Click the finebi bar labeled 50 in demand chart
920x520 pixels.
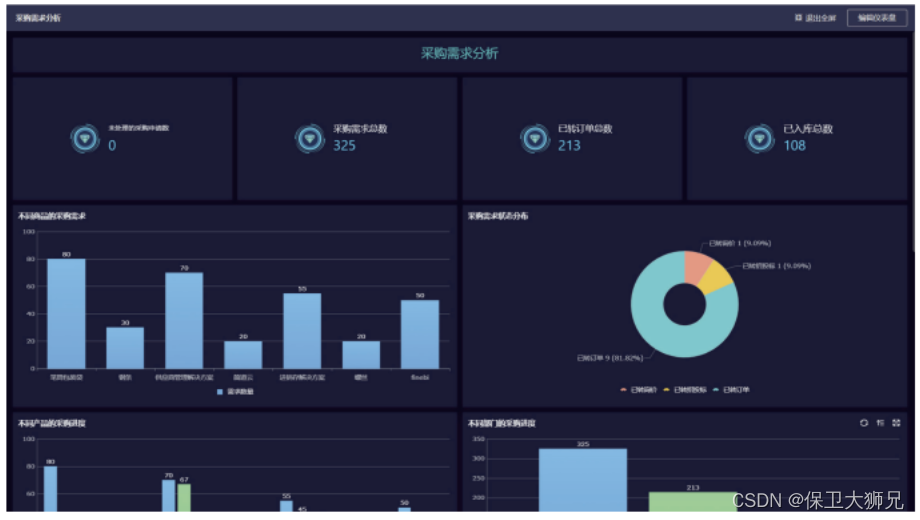[420, 335]
